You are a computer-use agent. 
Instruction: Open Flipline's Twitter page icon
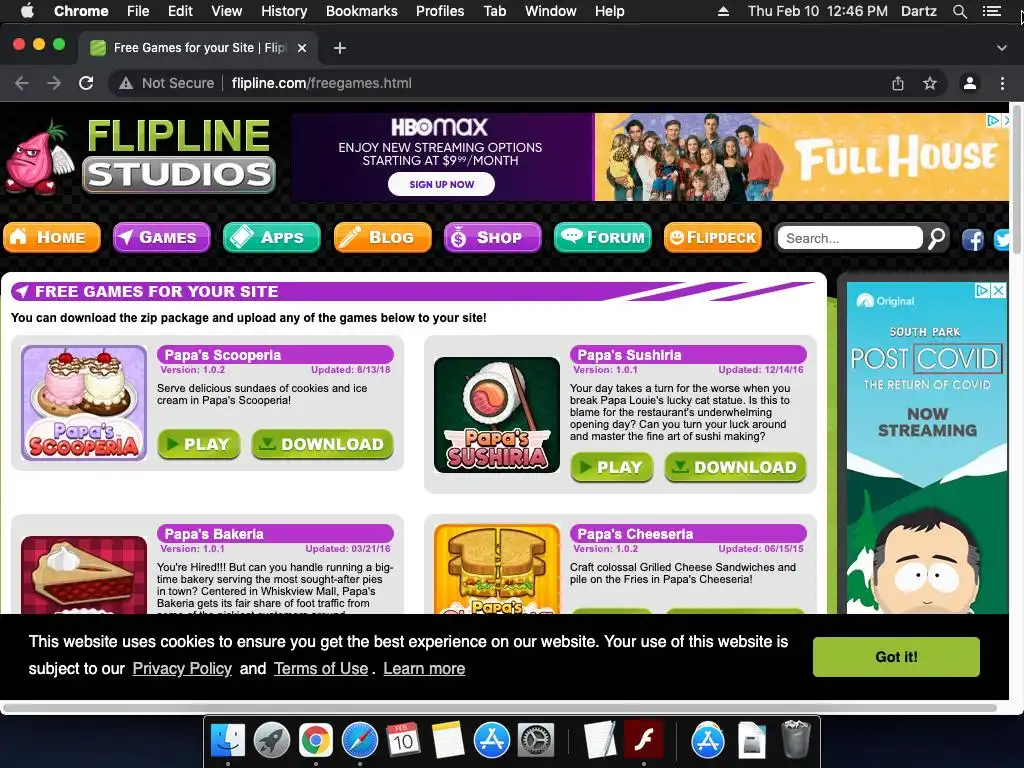[1002, 240]
